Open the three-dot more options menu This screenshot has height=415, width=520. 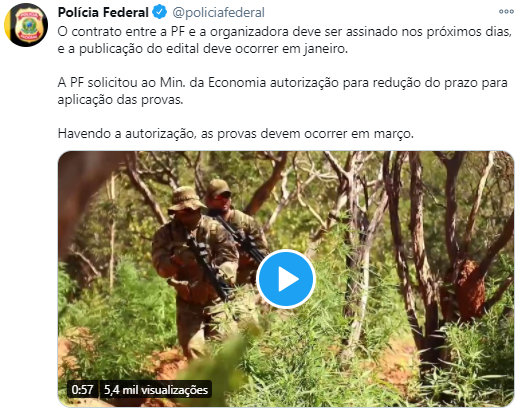tap(506, 12)
